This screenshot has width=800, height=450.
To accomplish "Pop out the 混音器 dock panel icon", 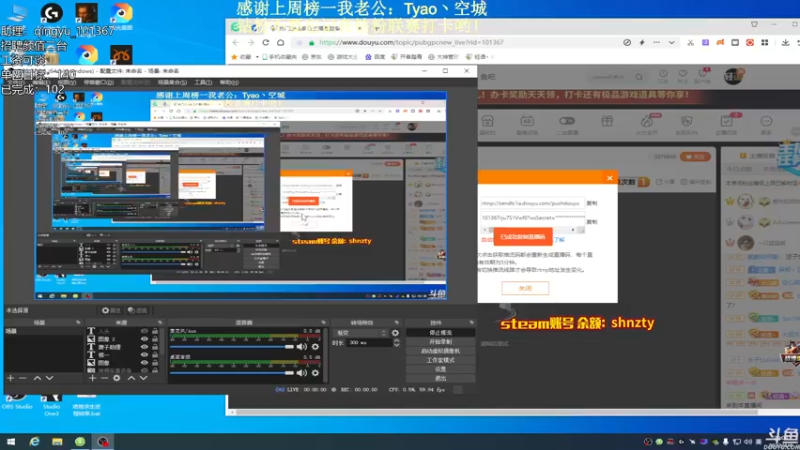I will pyautogui.click(x=323, y=322).
